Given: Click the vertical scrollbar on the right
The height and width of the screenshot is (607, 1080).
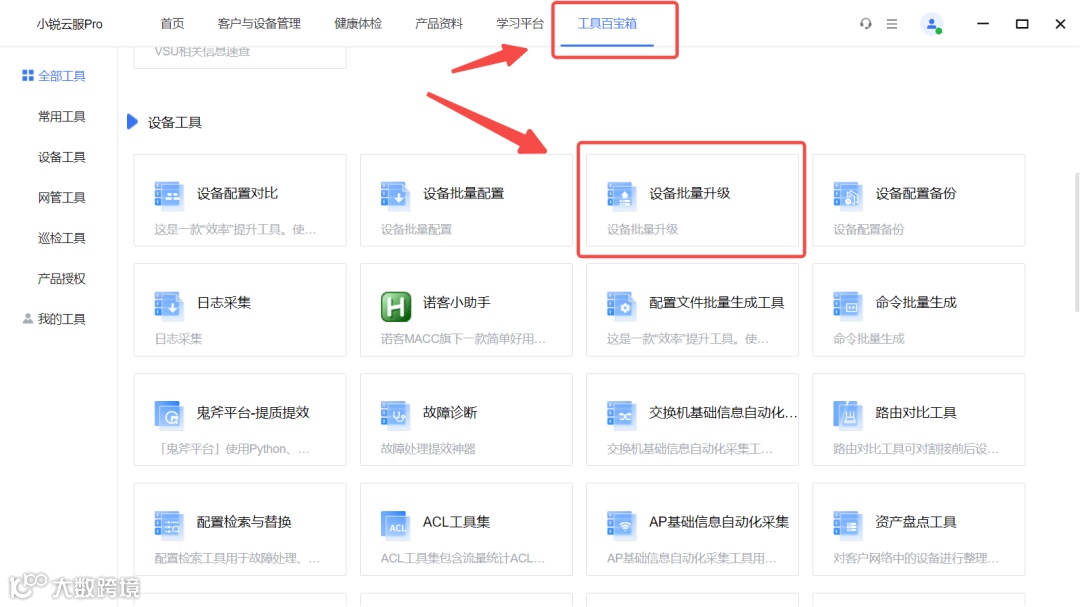Looking at the screenshot, I should point(1076,241).
